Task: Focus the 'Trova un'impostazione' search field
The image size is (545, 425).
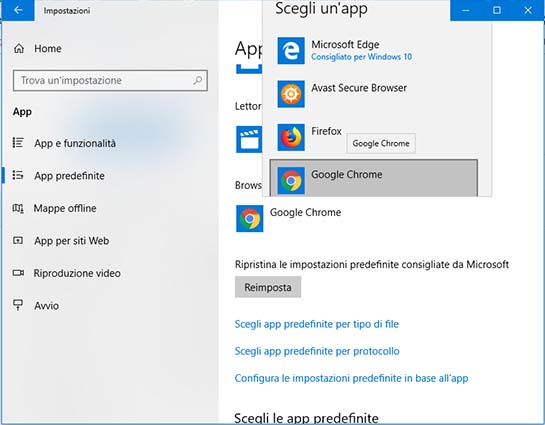Action: [110, 81]
